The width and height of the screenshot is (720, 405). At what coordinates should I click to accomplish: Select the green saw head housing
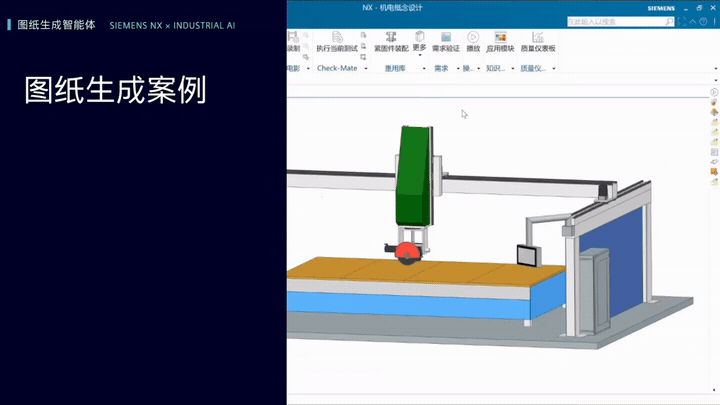pyautogui.click(x=415, y=177)
